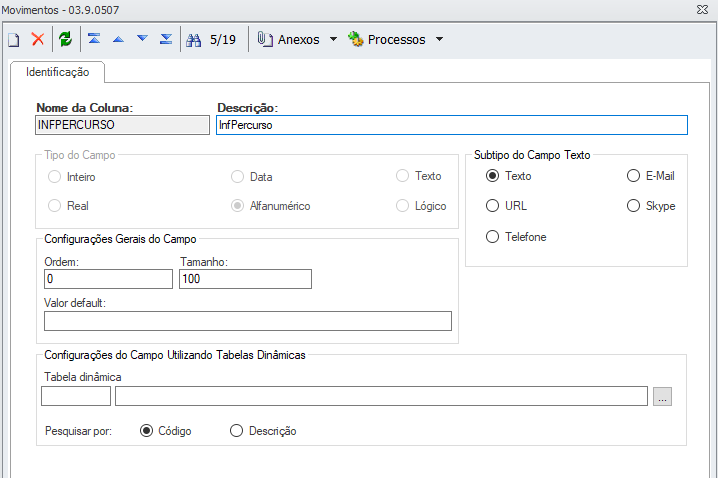Viewport: 718px width, 478px height.
Task: Click the Tamanho input field
Action: click(x=245, y=279)
